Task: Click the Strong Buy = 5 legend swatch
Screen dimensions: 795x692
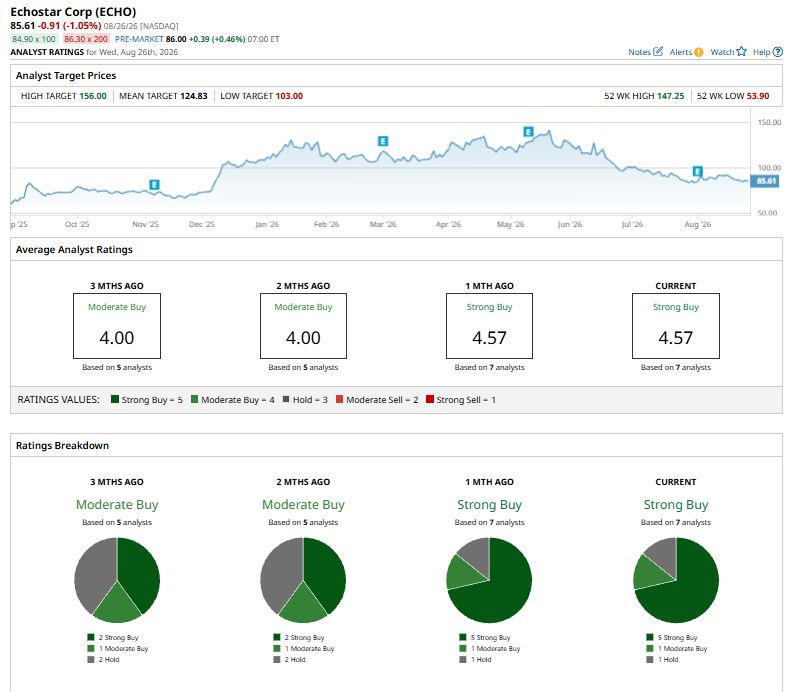Action: click(115, 399)
